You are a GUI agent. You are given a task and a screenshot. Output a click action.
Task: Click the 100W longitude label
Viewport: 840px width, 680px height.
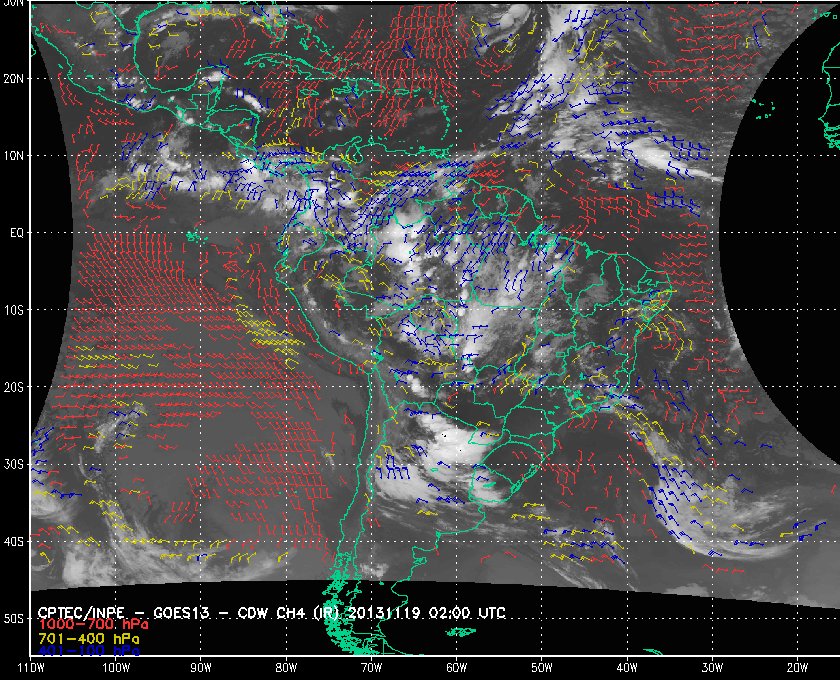pyautogui.click(x=116, y=668)
